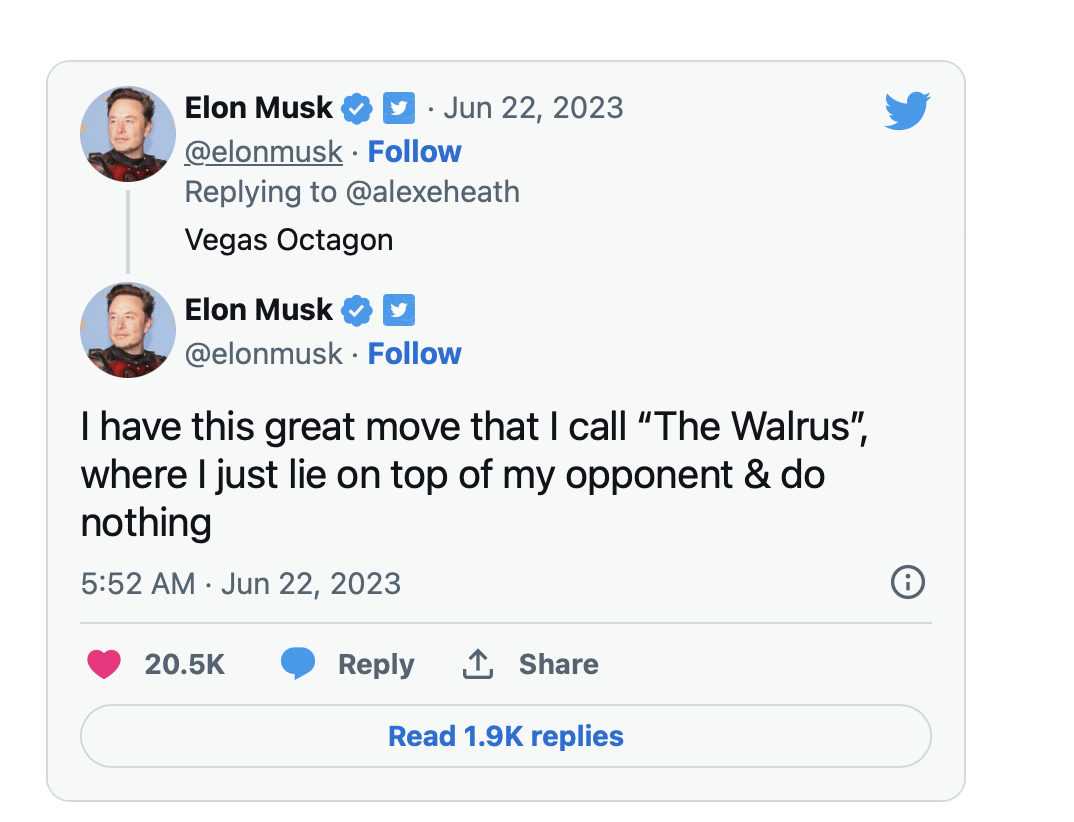Click the second Elon Musk avatar

click(127, 329)
